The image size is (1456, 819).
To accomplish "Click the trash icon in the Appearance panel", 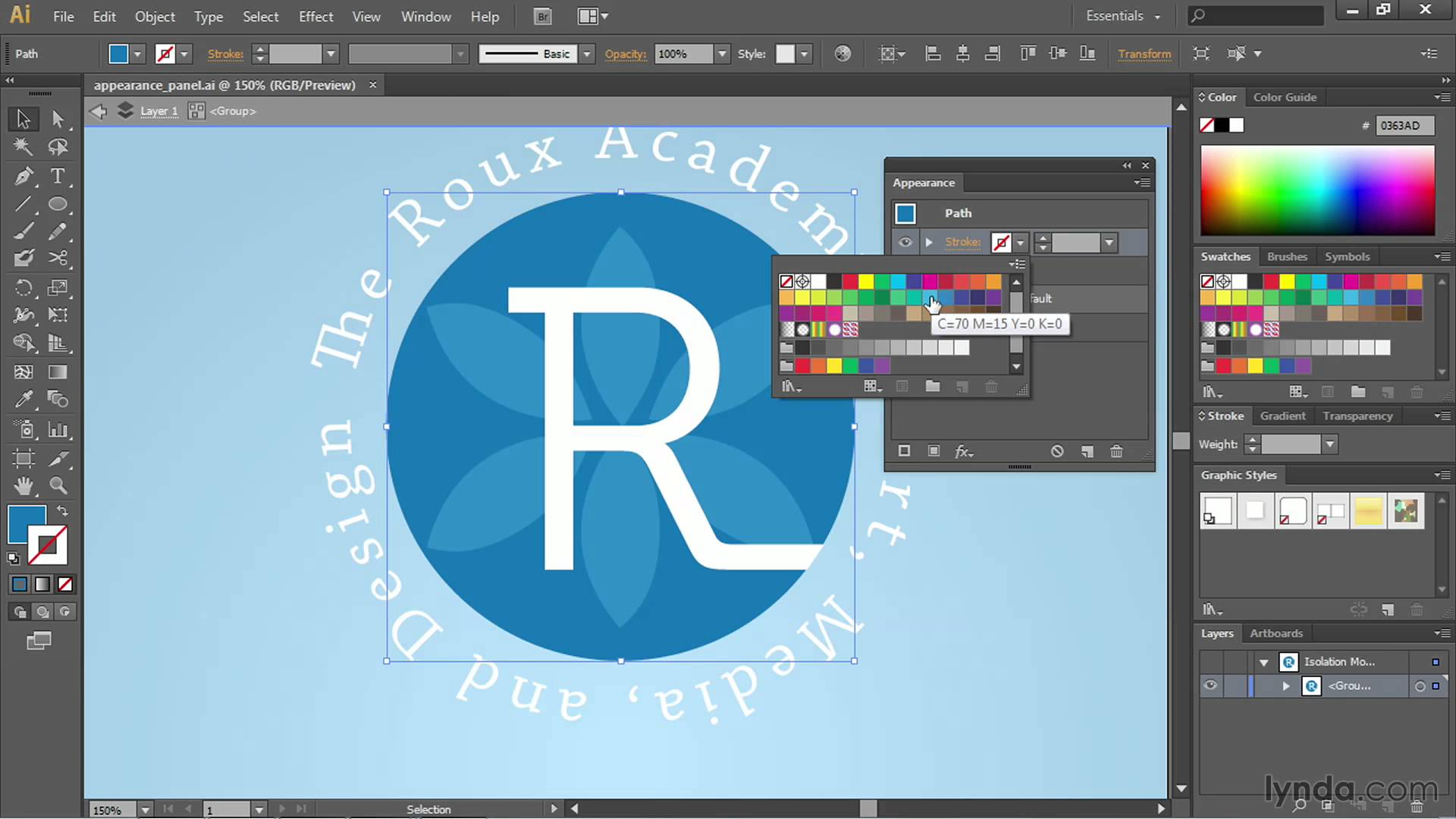I will point(1116,451).
